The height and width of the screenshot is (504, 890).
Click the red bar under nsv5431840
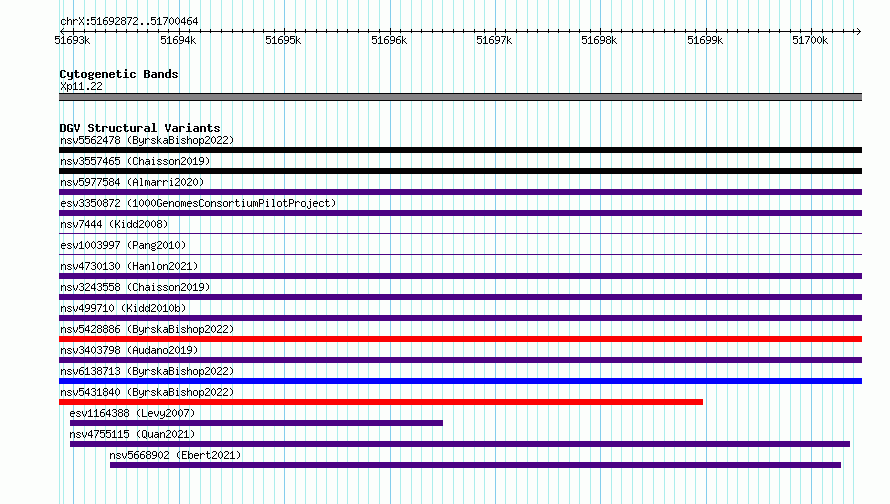point(381,402)
